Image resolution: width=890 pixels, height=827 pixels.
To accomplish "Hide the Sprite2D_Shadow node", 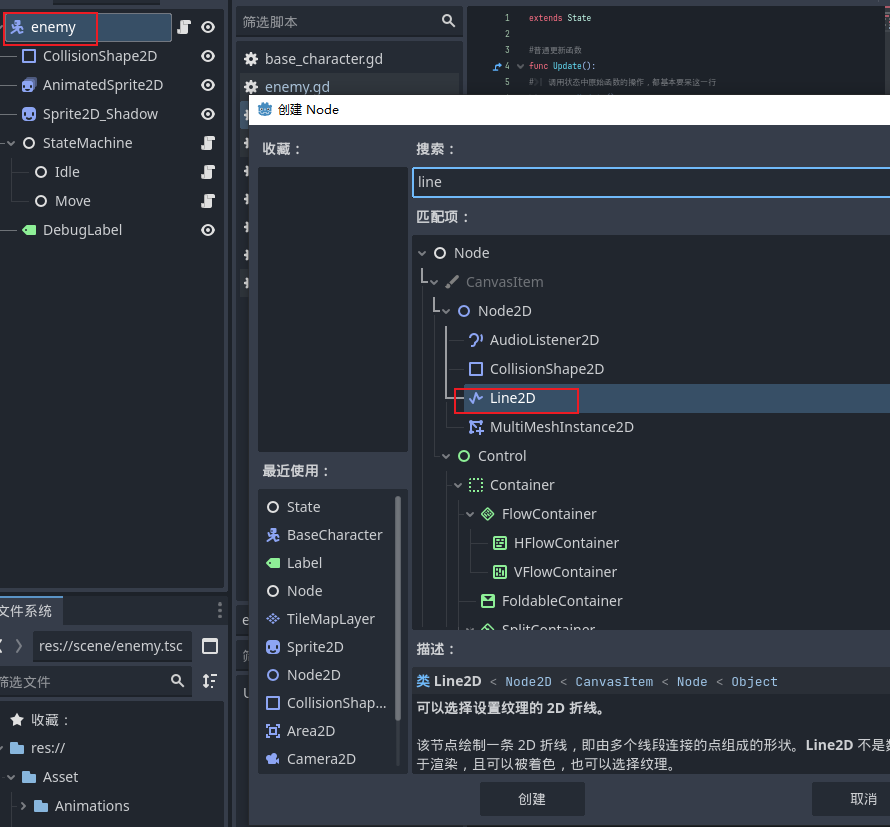I will (208, 114).
